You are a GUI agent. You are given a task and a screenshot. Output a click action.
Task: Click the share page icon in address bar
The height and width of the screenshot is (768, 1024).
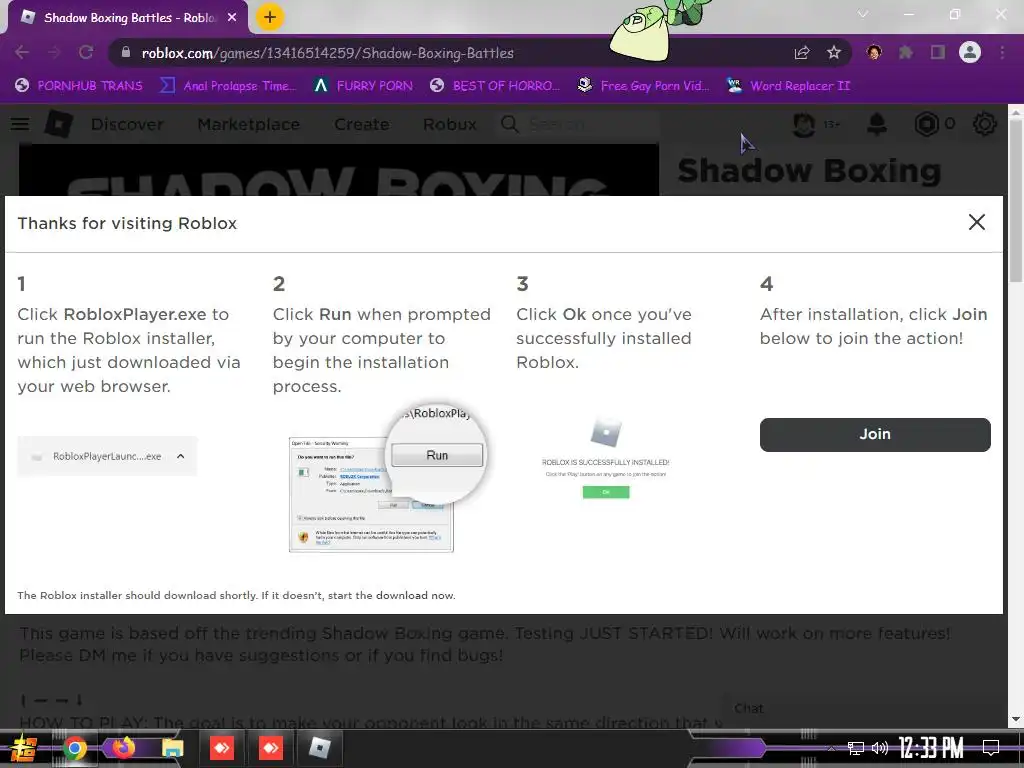pos(802,52)
